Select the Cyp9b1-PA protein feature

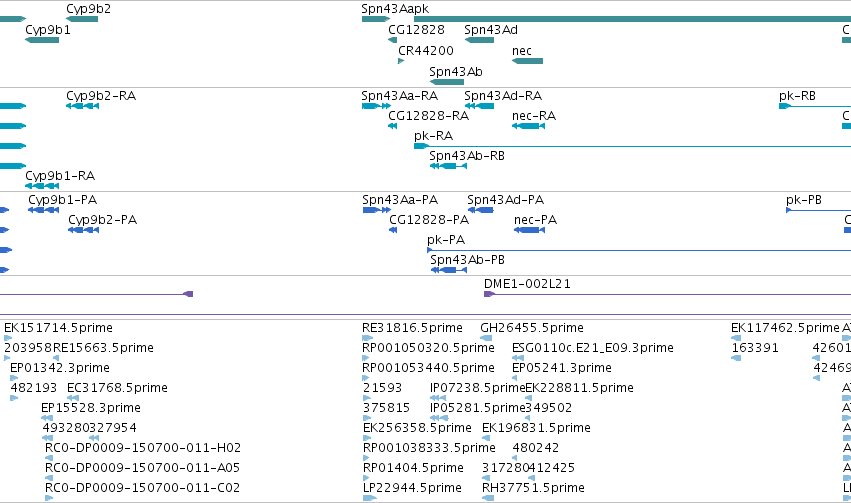tap(43, 210)
